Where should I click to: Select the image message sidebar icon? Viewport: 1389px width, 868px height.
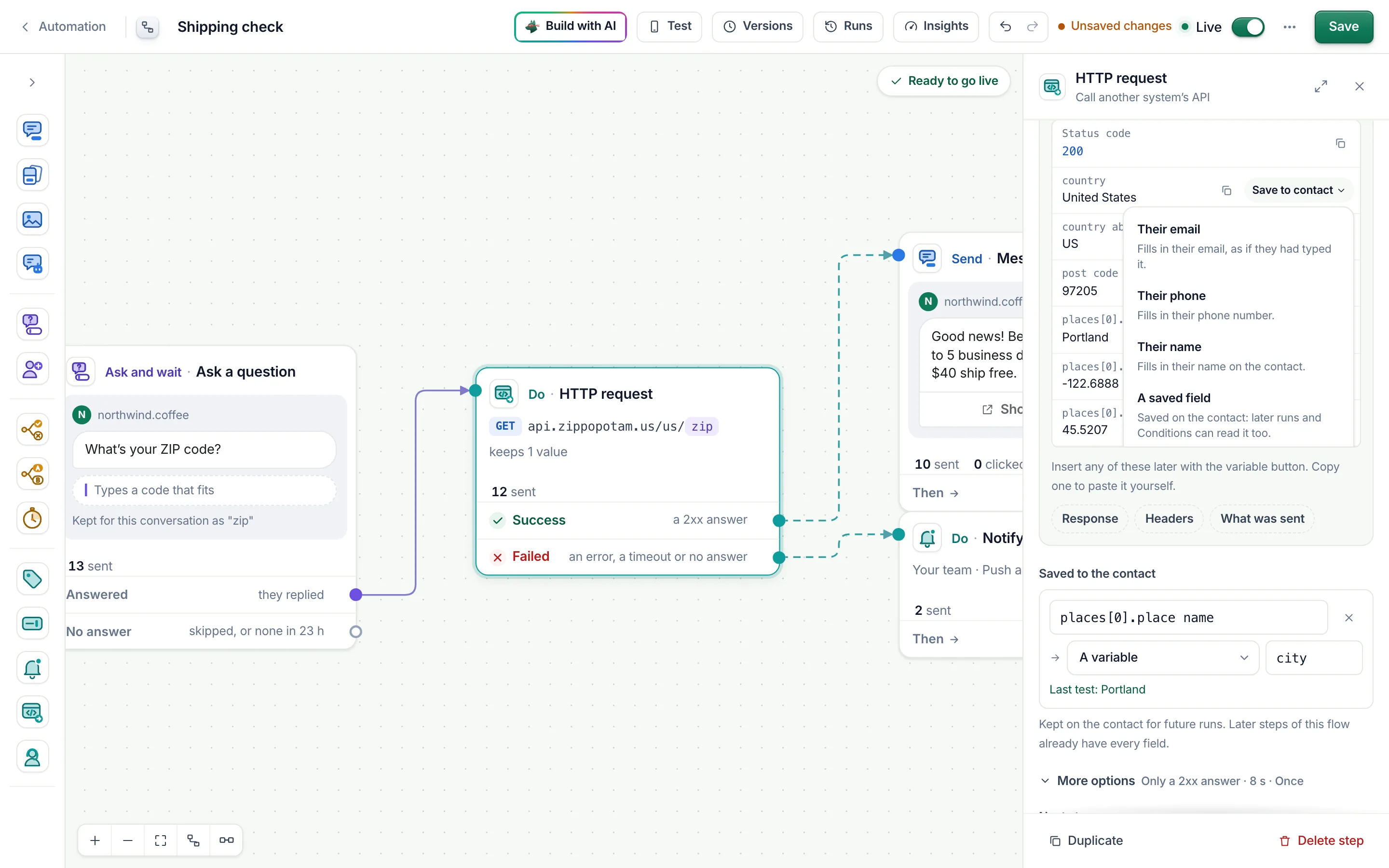(x=32, y=219)
